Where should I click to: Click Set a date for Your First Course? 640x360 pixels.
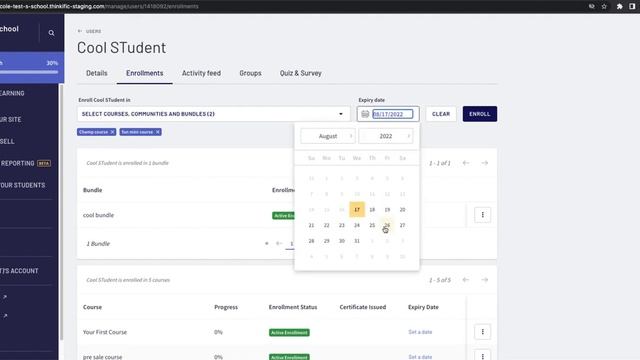pos(420,332)
